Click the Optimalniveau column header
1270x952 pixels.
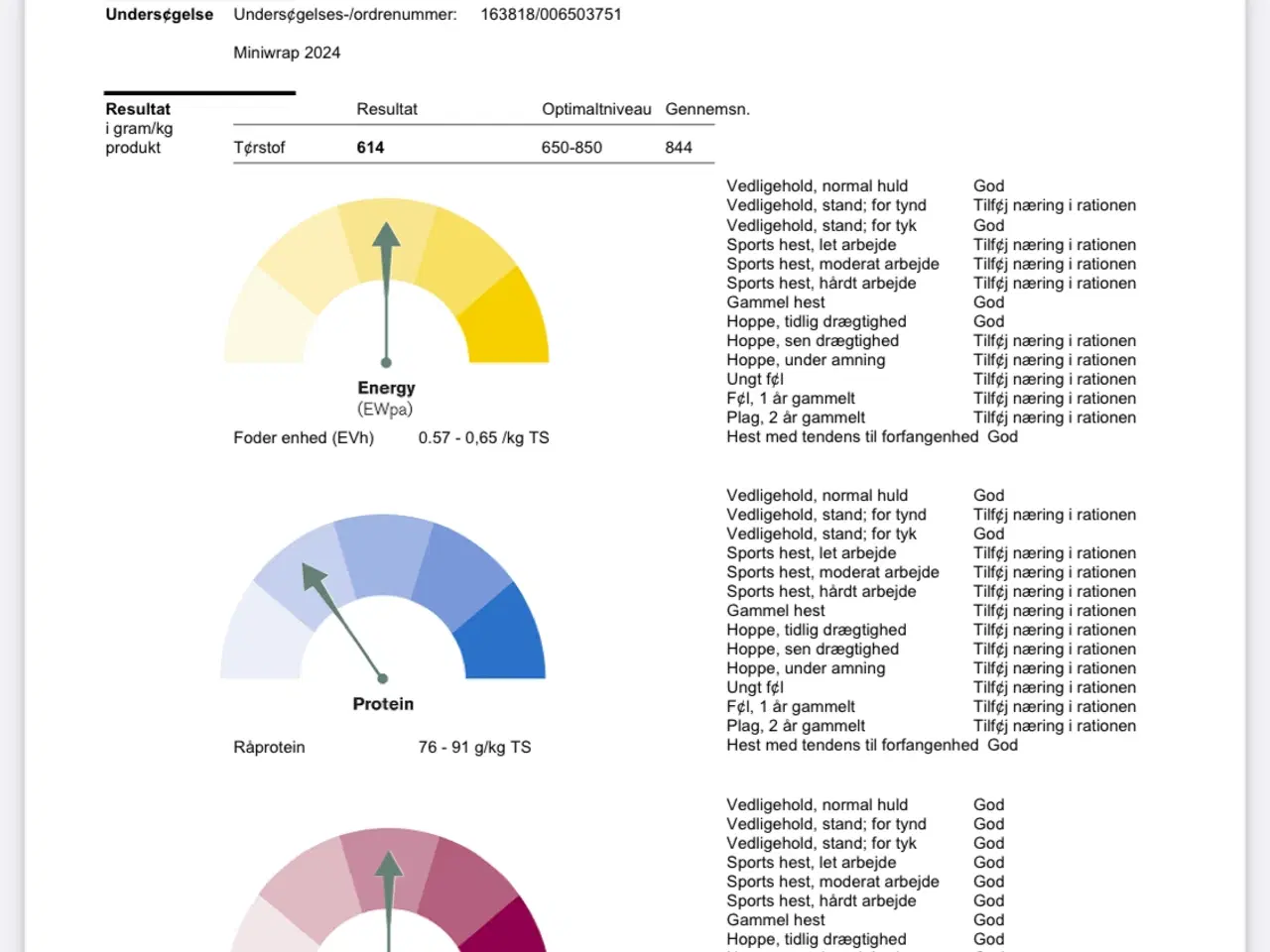(596, 109)
